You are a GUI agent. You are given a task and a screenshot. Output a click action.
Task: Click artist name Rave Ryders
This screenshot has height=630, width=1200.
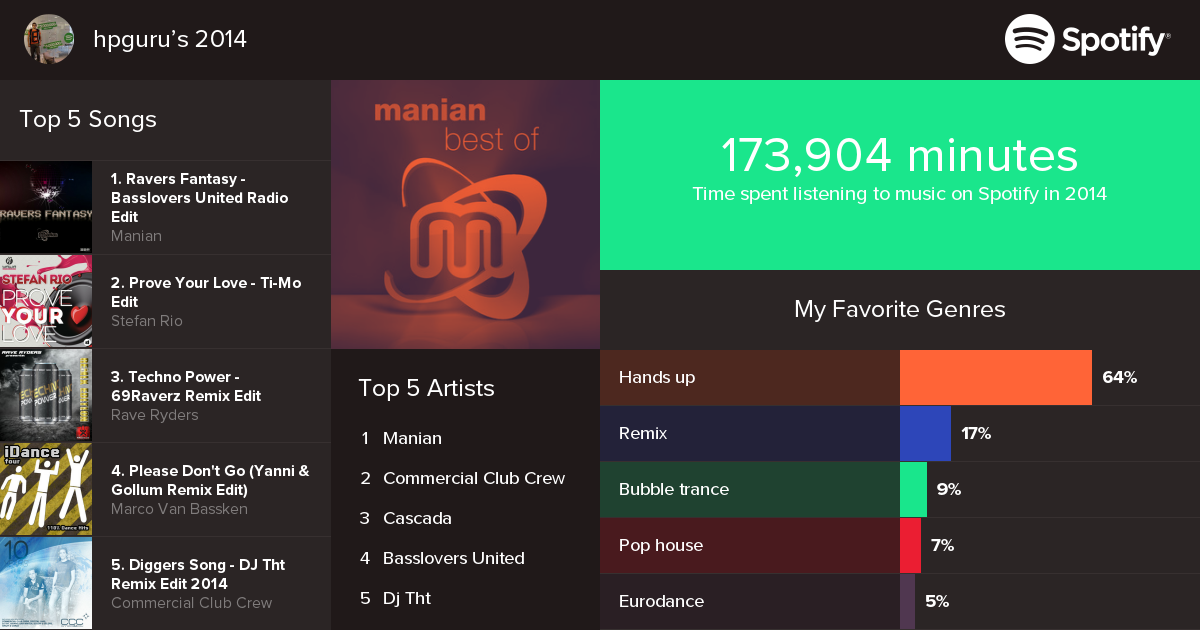point(155,415)
